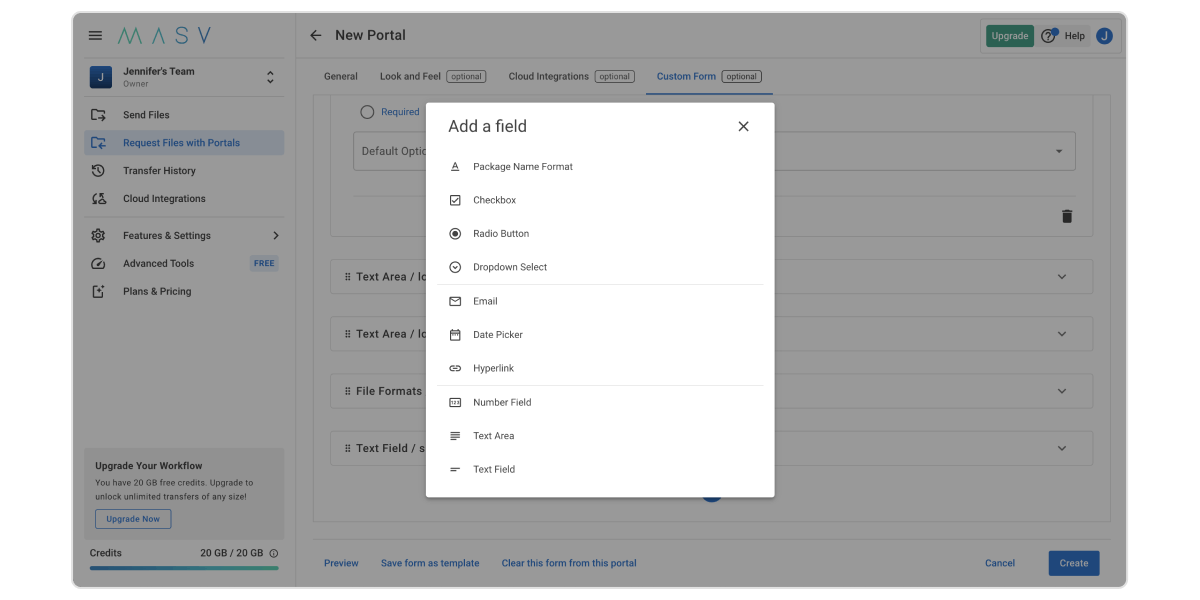Click the Help question mark icon
Viewport: 1200px width, 600px height.
click(x=1048, y=36)
